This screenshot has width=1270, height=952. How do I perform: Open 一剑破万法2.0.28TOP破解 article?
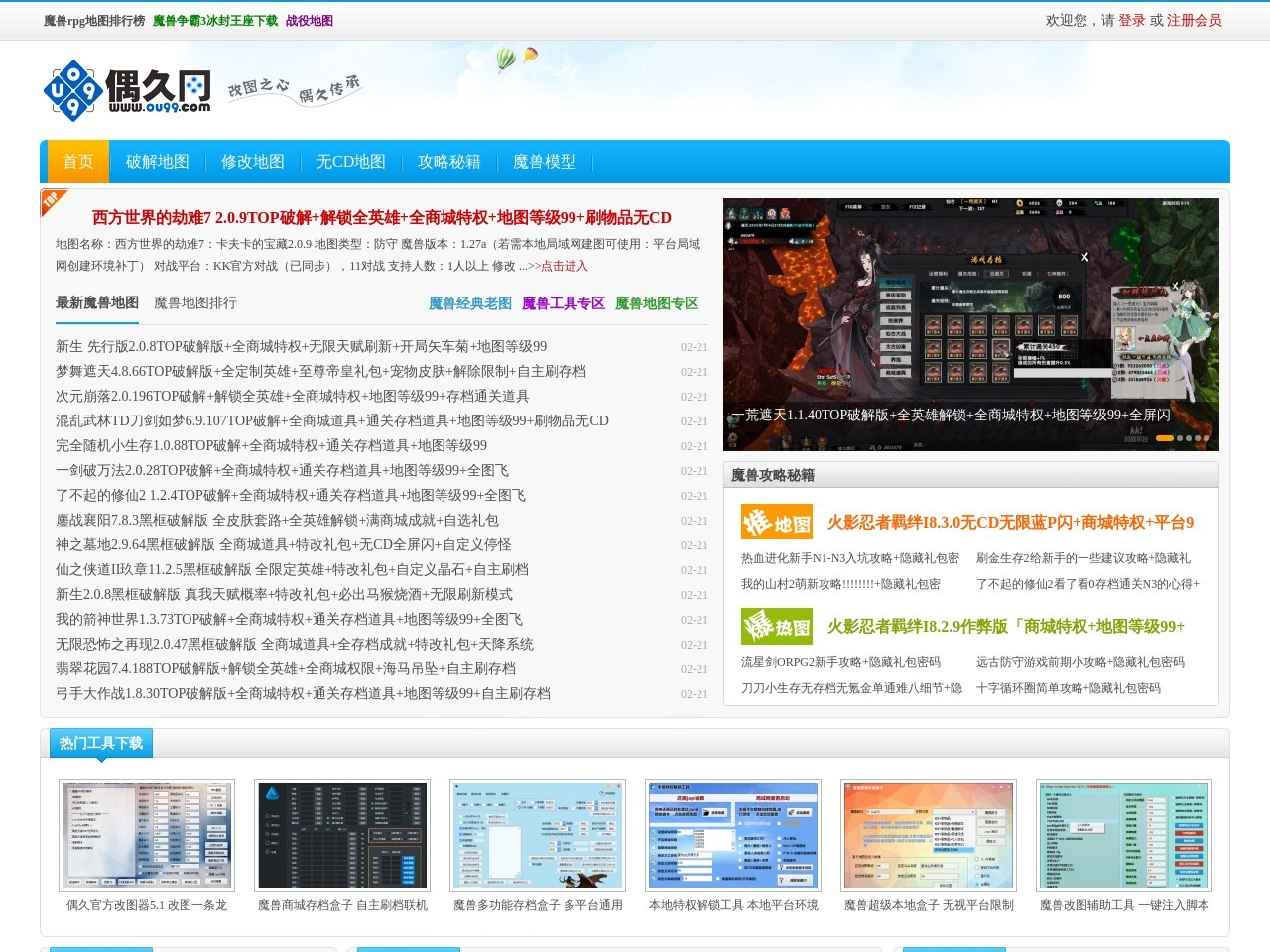(283, 471)
